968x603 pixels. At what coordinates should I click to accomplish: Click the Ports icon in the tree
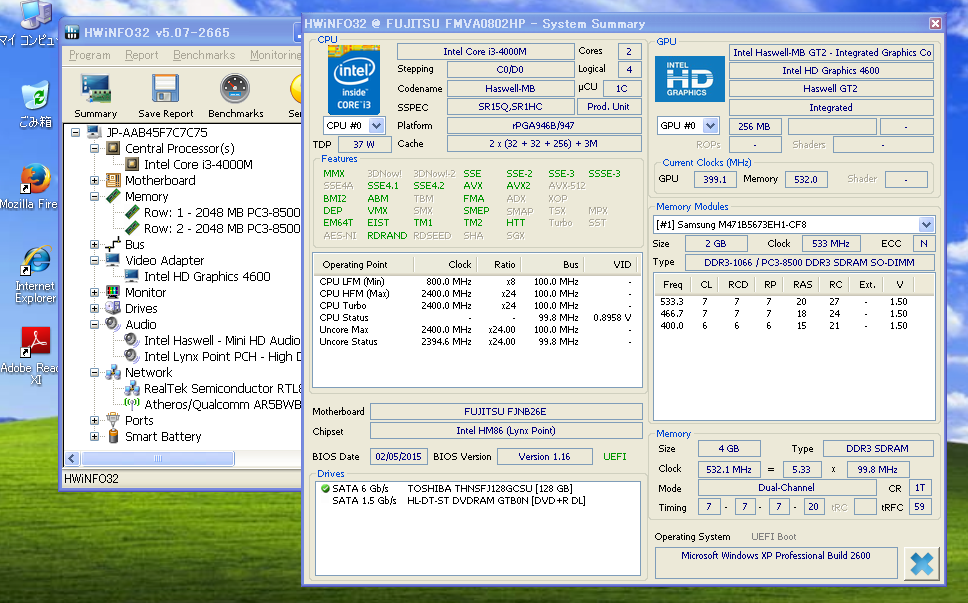pyautogui.click(x=113, y=420)
